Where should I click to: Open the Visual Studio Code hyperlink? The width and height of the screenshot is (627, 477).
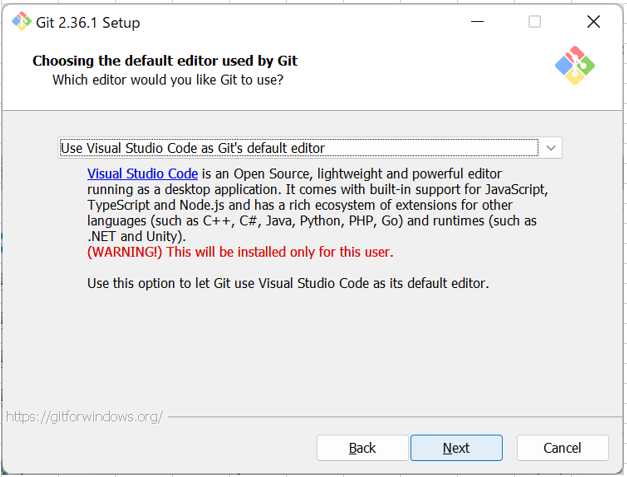click(142, 174)
